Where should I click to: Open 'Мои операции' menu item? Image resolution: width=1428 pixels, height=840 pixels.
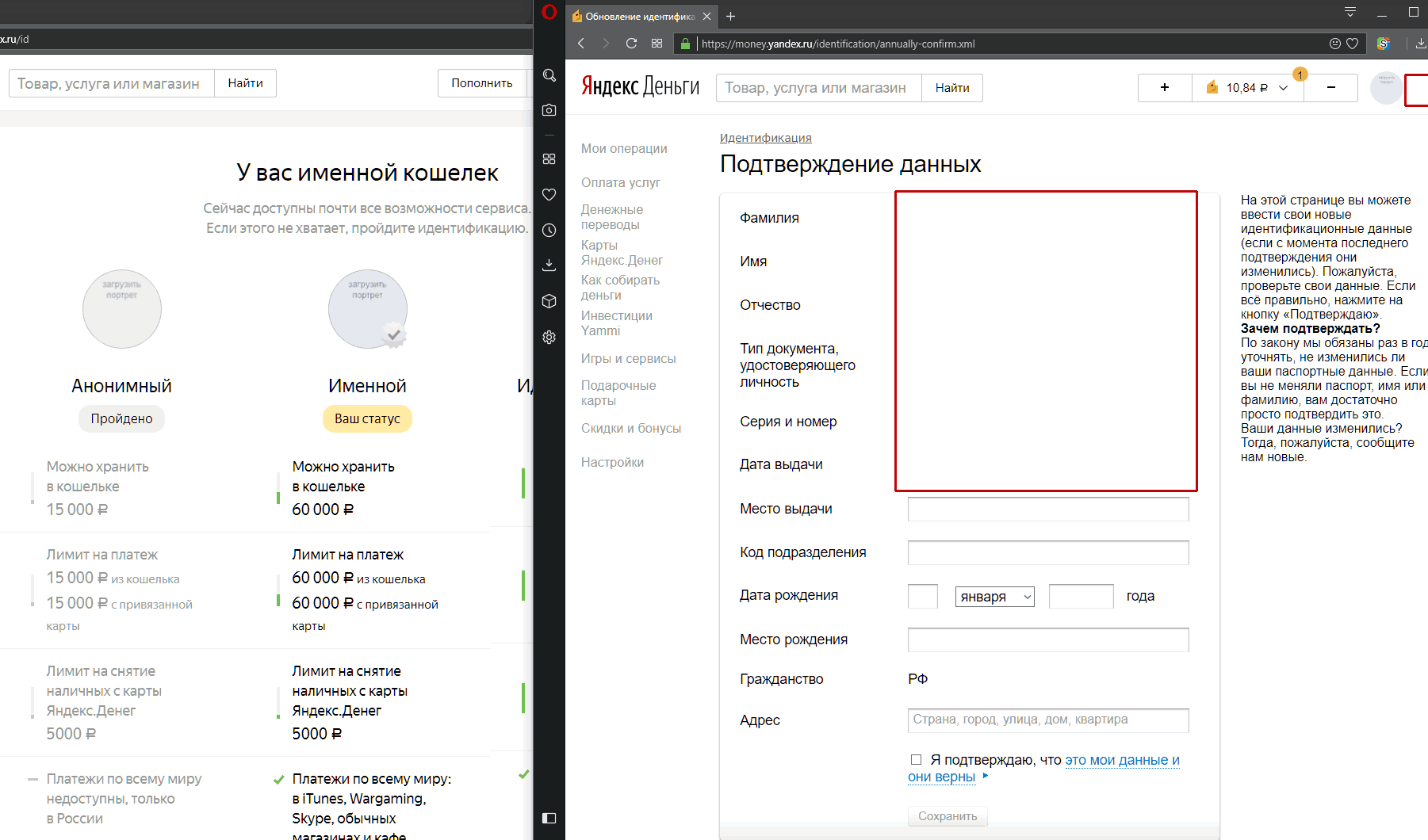(624, 148)
